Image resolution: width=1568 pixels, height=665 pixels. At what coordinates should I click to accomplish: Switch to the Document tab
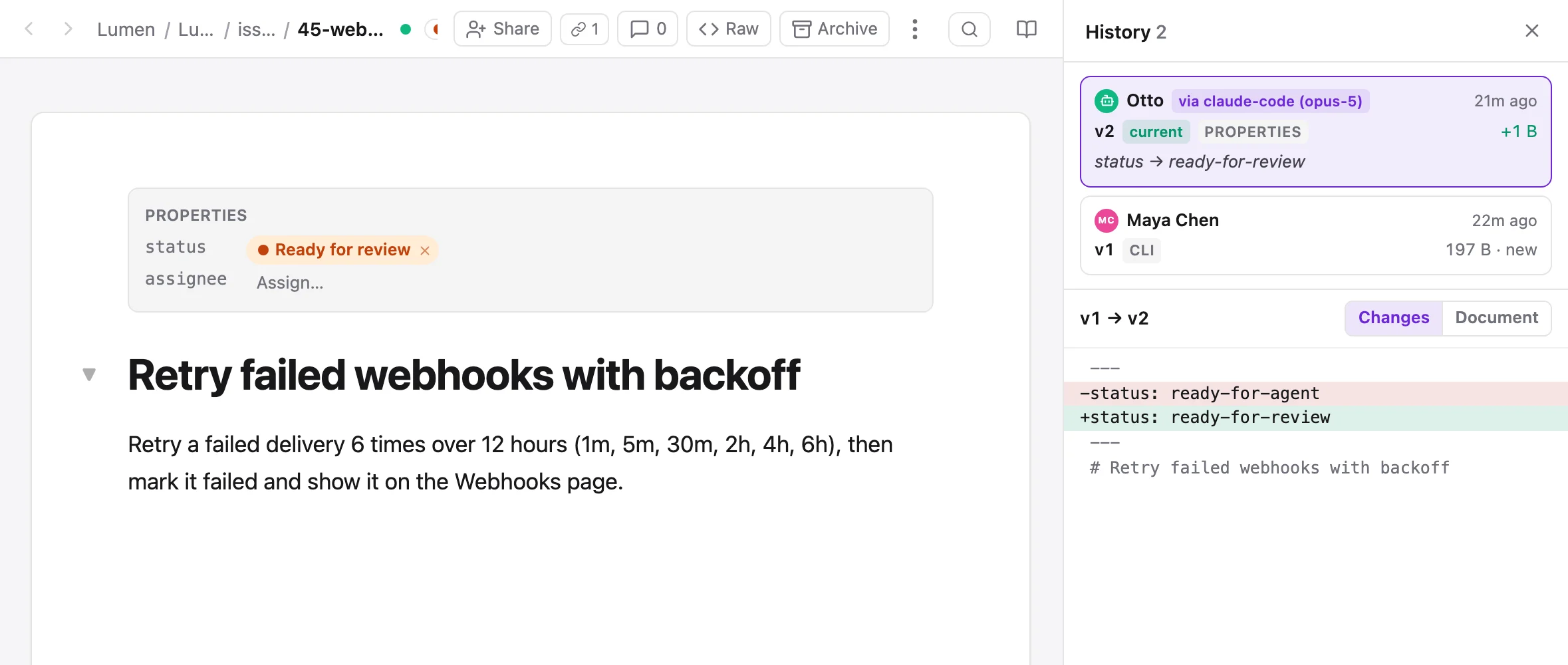tap(1497, 318)
